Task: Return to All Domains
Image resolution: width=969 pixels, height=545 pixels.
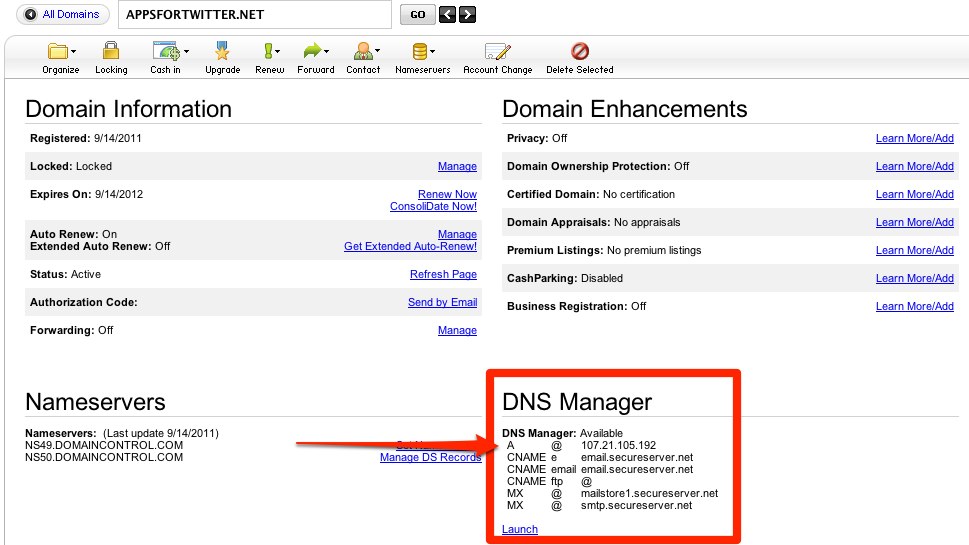Action: (x=63, y=14)
